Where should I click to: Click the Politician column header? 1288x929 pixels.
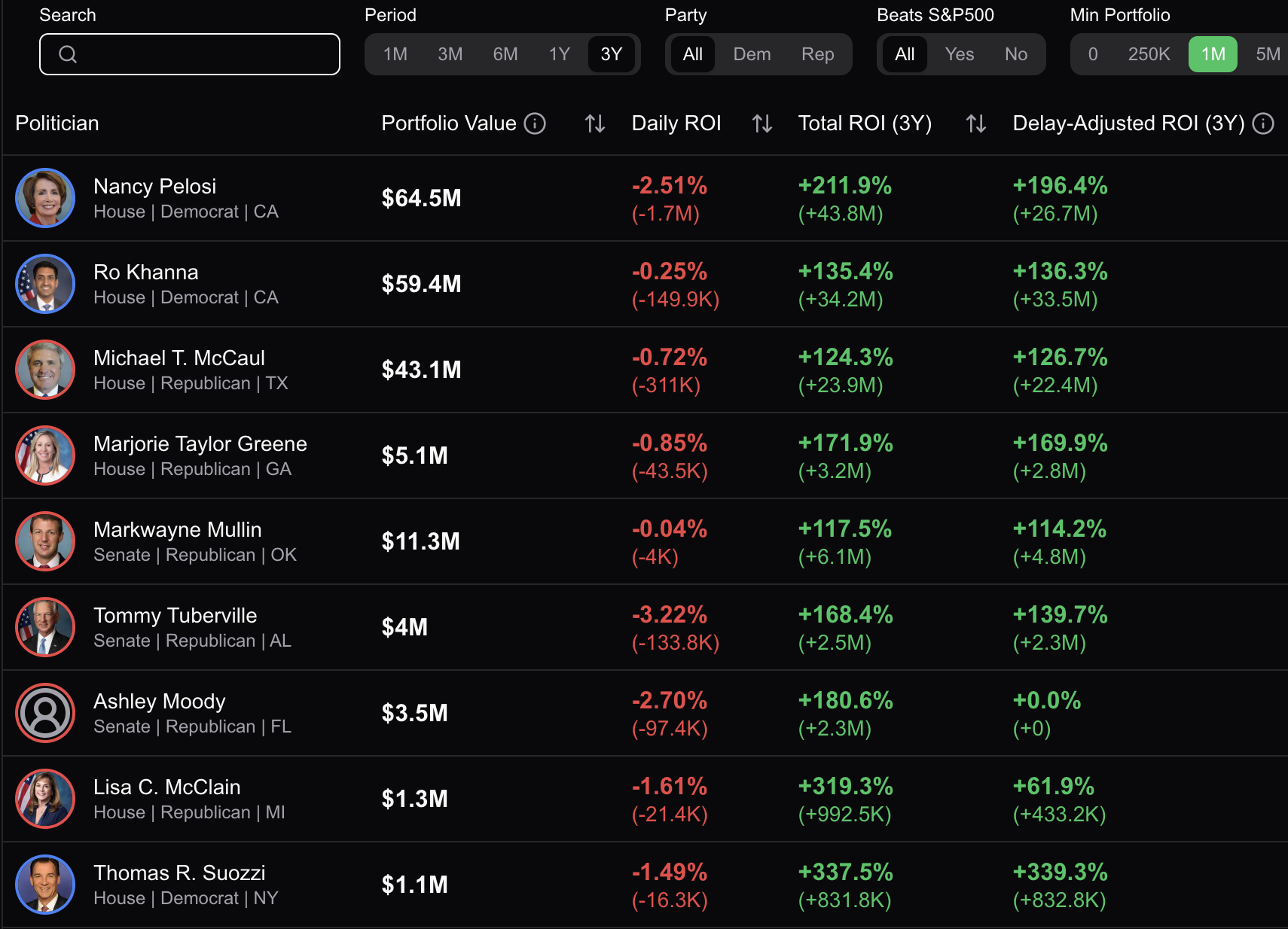[57, 123]
